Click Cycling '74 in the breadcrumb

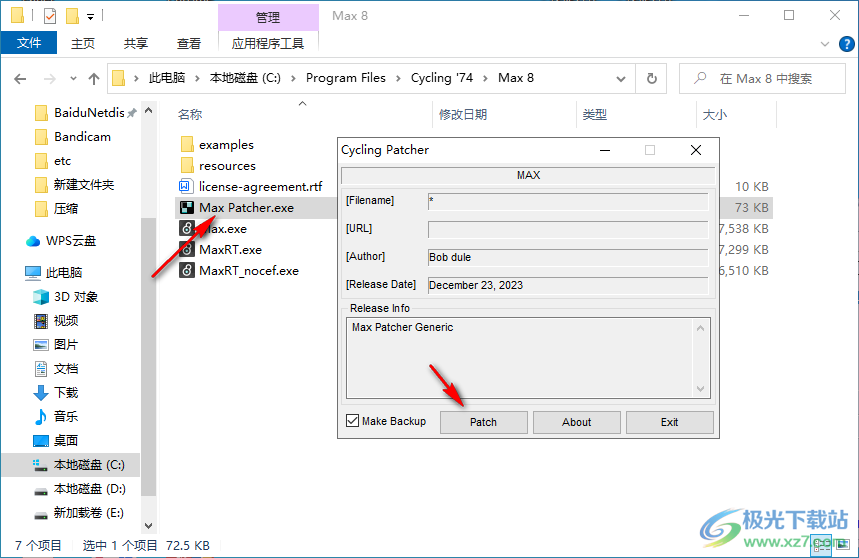coord(442,78)
